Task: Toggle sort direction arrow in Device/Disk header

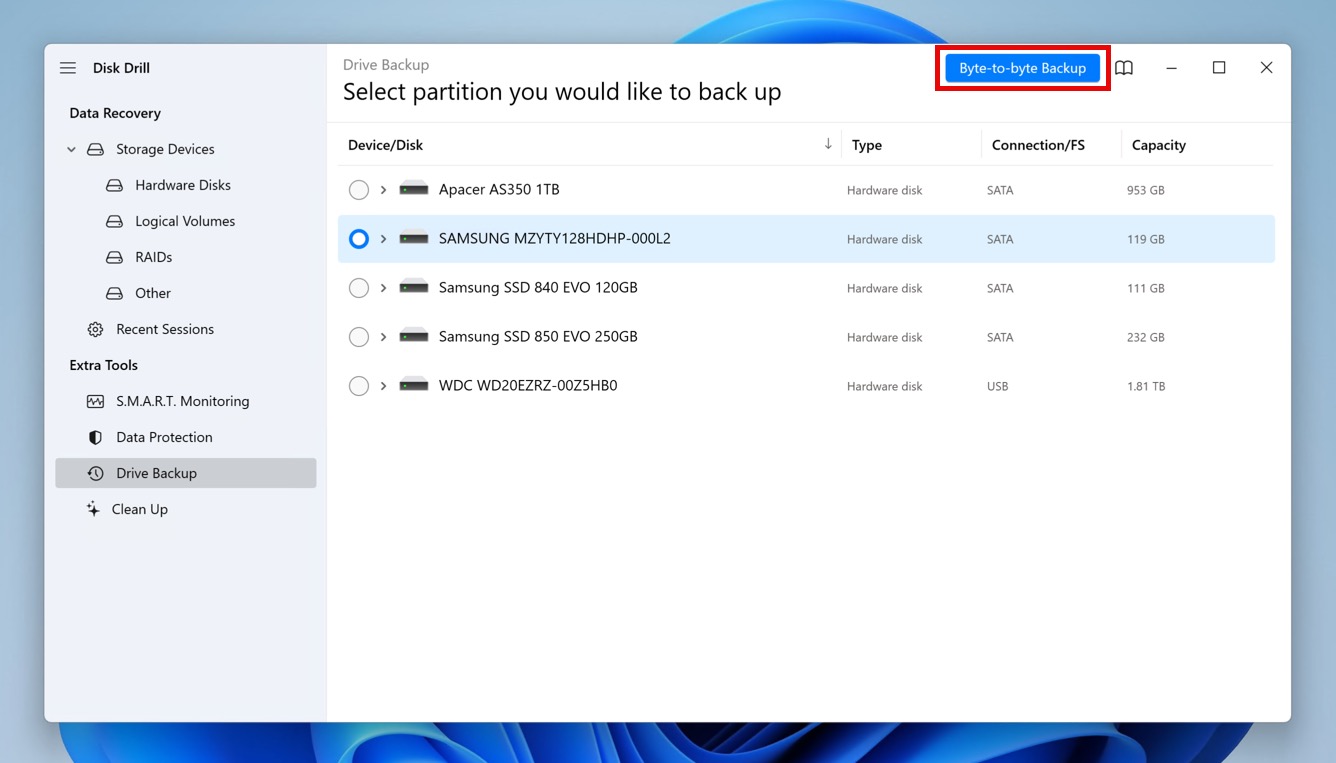Action: 828,144
